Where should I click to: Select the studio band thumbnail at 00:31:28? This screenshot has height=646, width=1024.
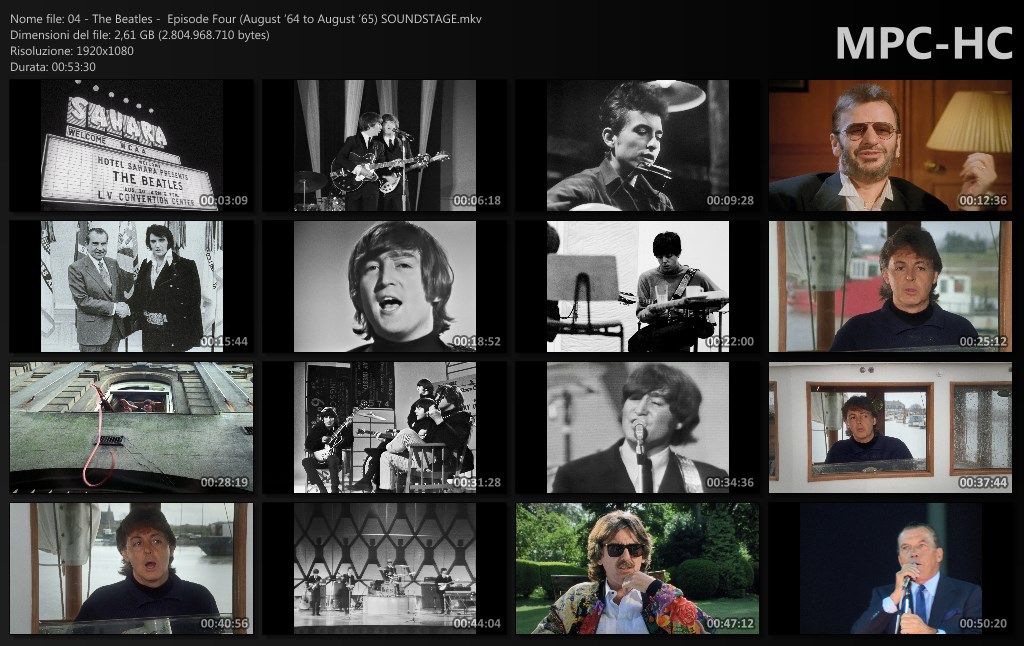click(x=384, y=427)
